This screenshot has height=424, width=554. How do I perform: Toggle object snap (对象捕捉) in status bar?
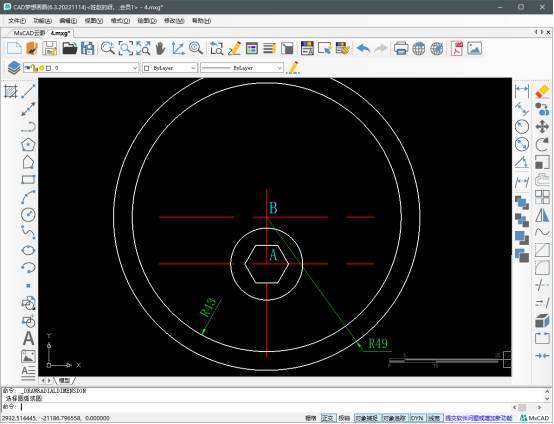click(x=367, y=418)
